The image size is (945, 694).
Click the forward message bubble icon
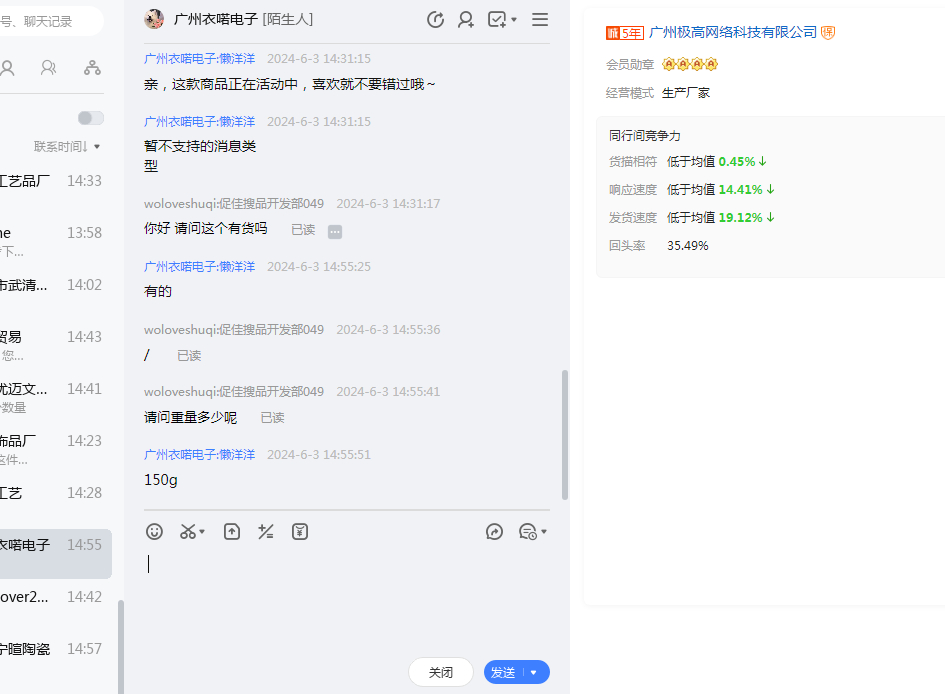494,532
